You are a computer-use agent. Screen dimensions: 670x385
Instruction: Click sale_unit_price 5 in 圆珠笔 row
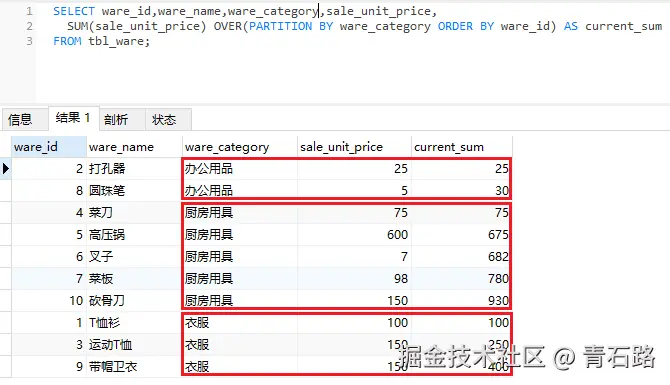coord(404,191)
